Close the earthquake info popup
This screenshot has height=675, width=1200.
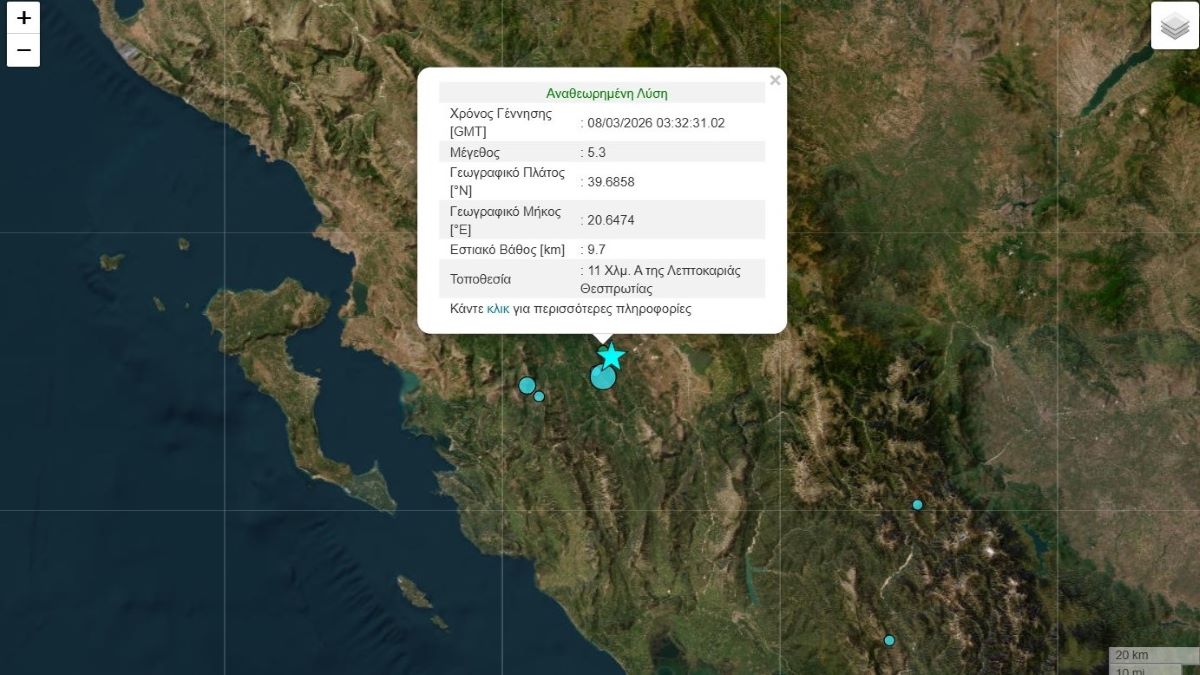tap(774, 81)
